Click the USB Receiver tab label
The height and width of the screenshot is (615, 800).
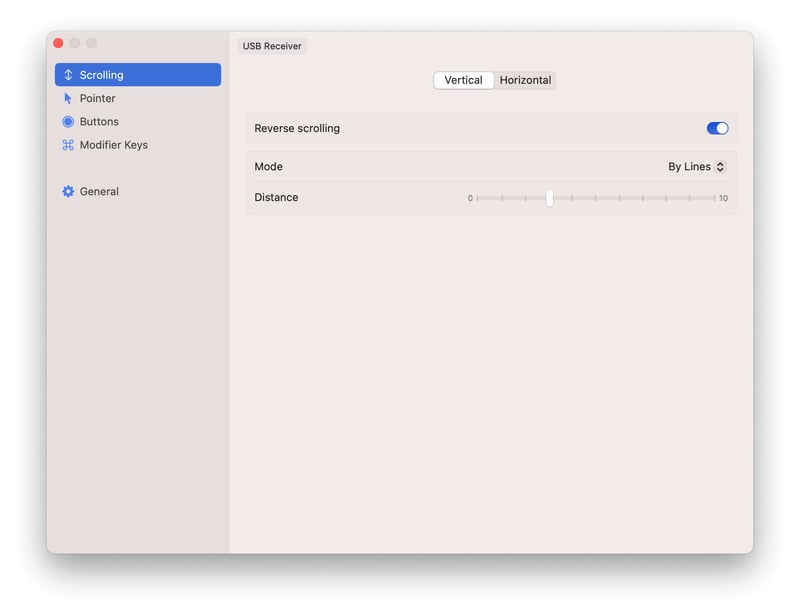[x=271, y=46]
